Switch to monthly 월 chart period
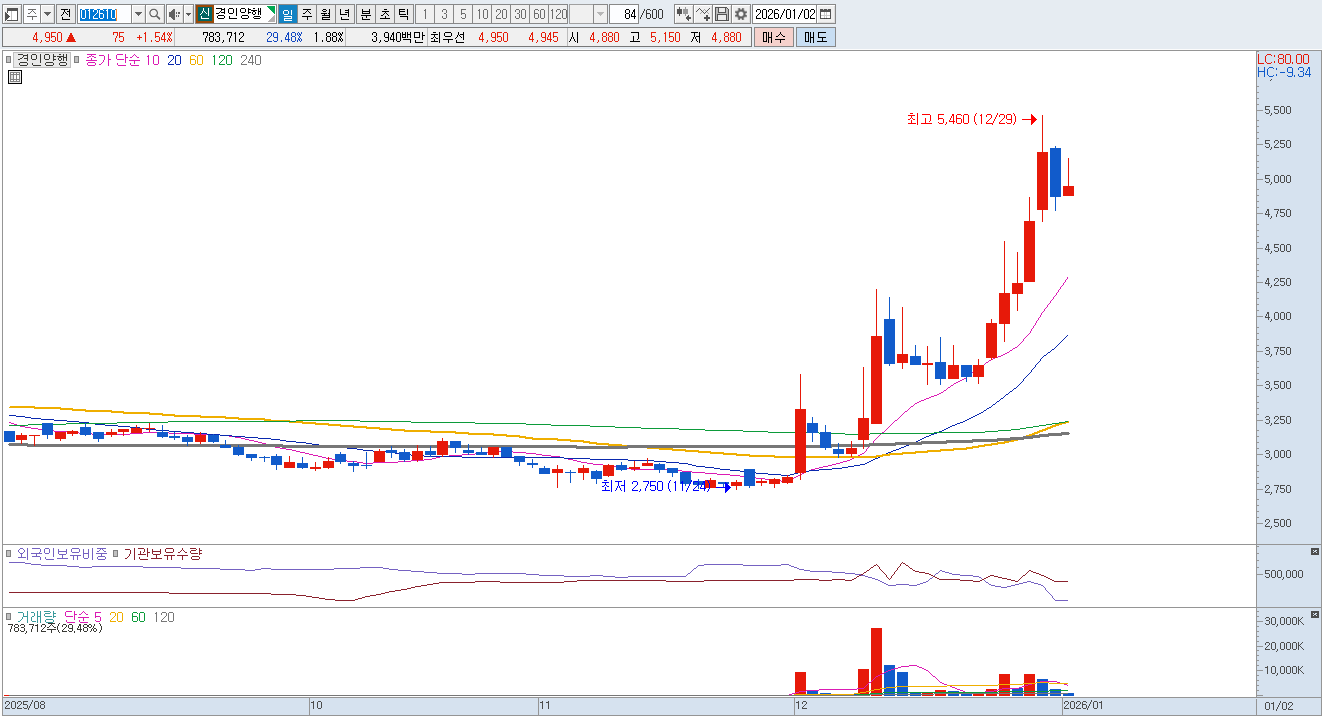Screen dimensions: 1322x716 [x=326, y=14]
